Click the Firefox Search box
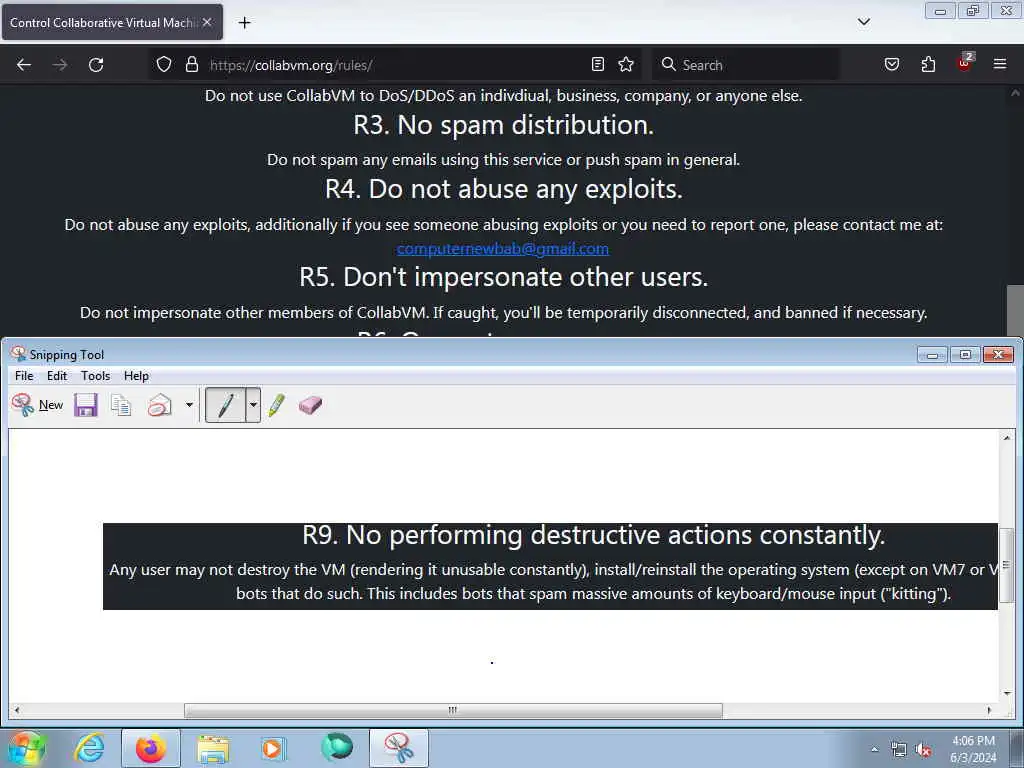Viewport: 1024px width, 768px height. point(746,65)
